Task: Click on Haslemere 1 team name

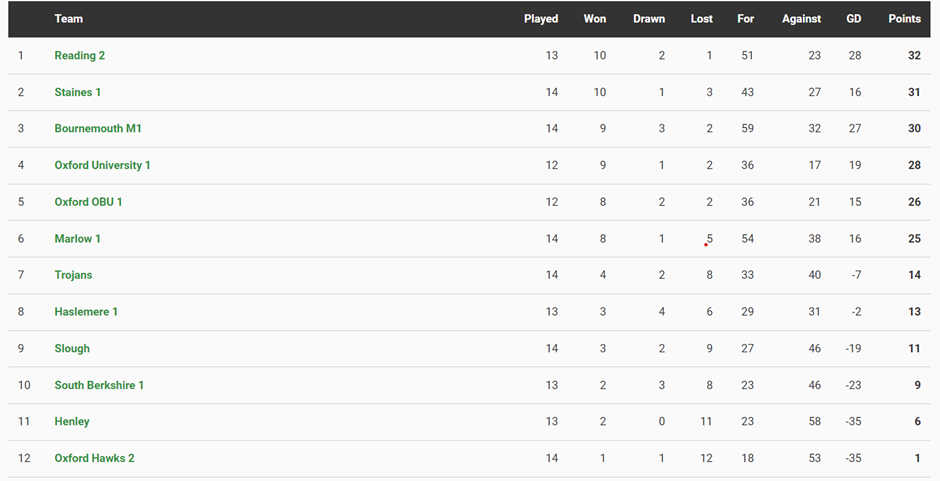Action: (86, 312)
